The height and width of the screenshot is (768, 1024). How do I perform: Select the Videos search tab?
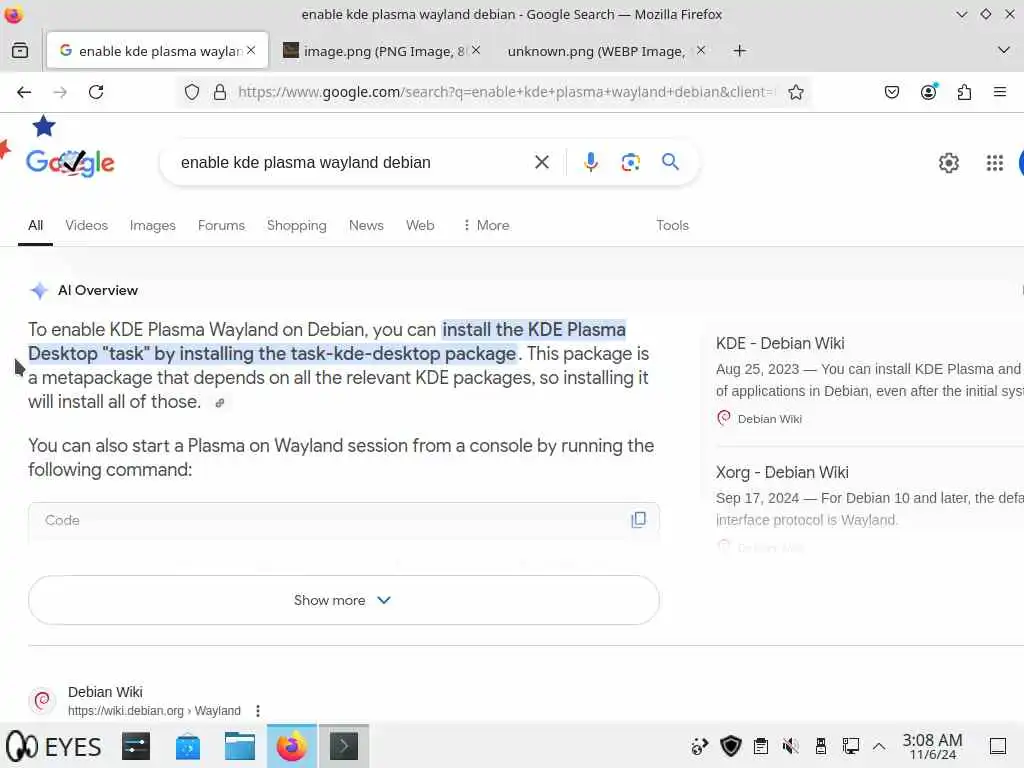point(86,225)
